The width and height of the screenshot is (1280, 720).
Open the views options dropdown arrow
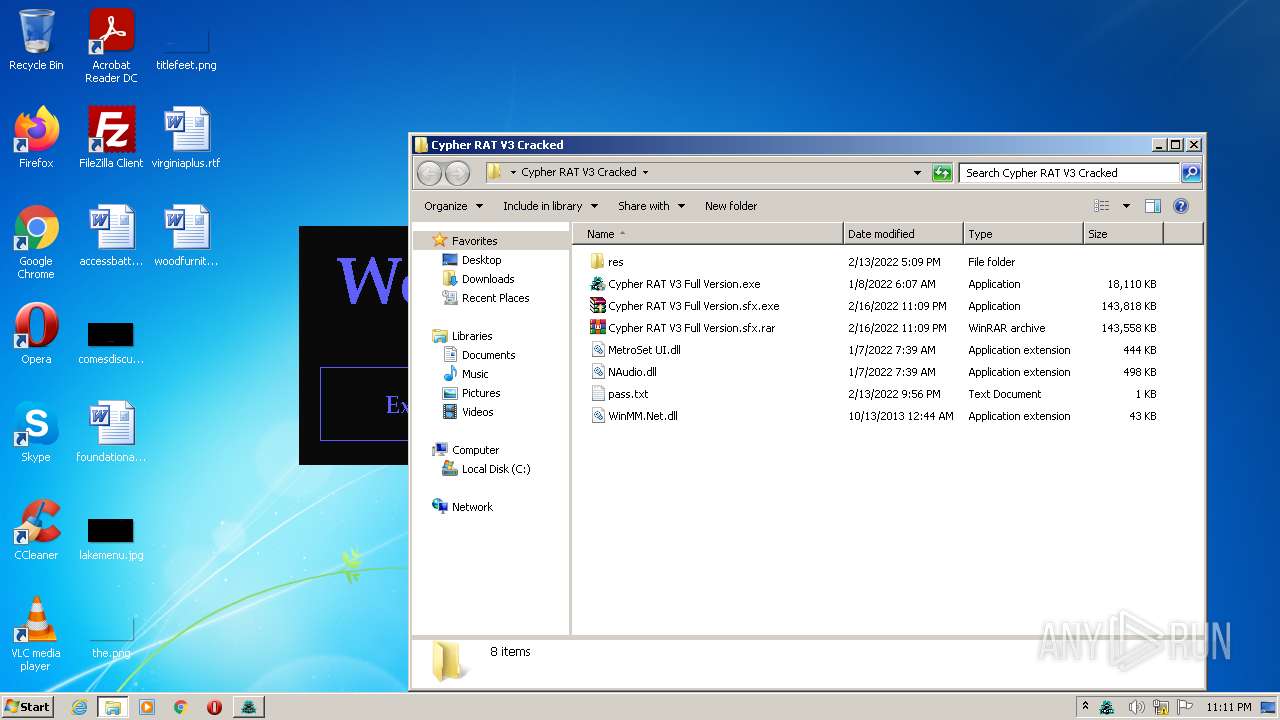(x=1126, y=206)
